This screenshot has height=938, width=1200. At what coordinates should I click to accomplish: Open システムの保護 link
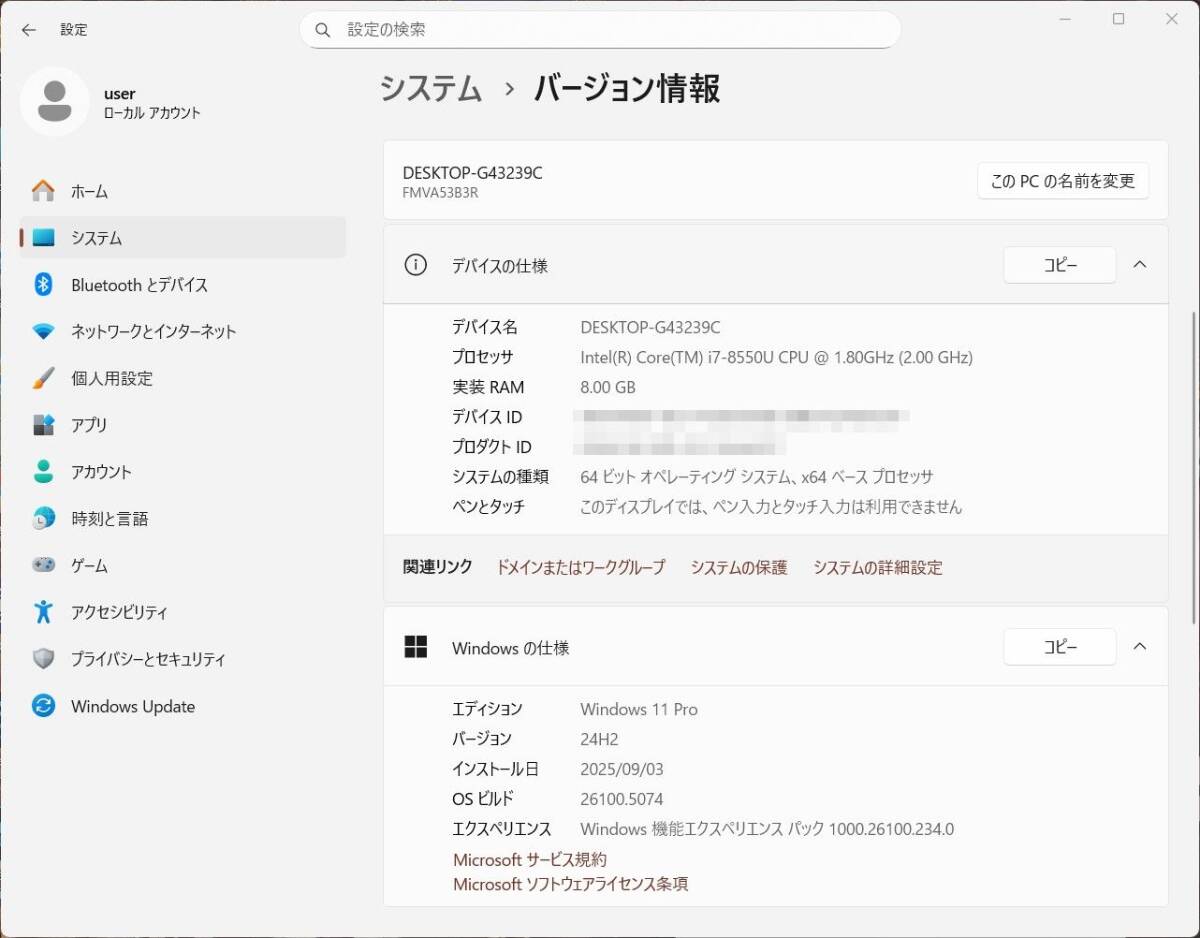[x=739, y=567]
